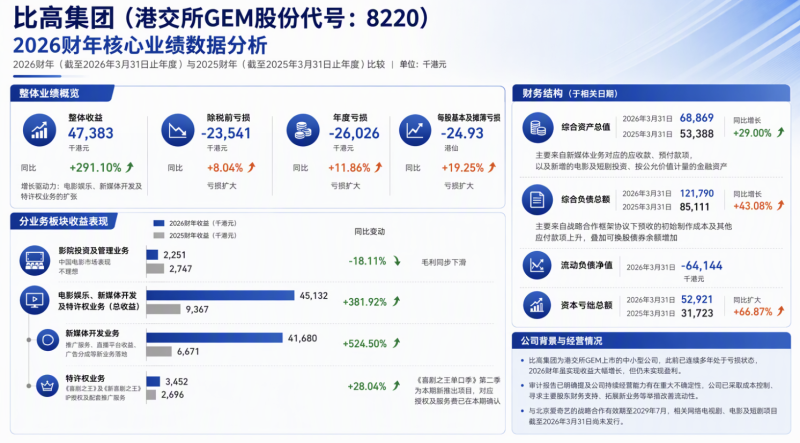Click the blue bar labeled 45,132
Viewport: 800px width, 443px height.
[x=220, y=296]
